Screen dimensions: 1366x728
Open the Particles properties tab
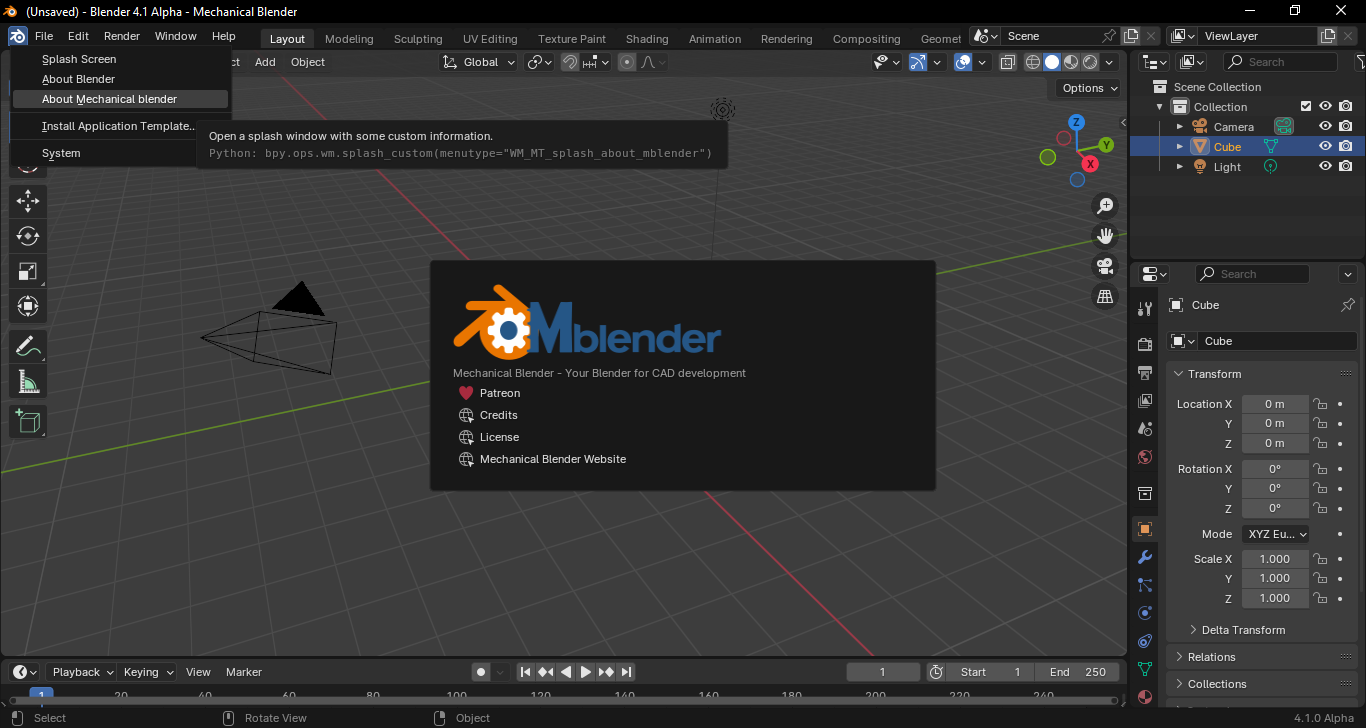click(1145, 585)
